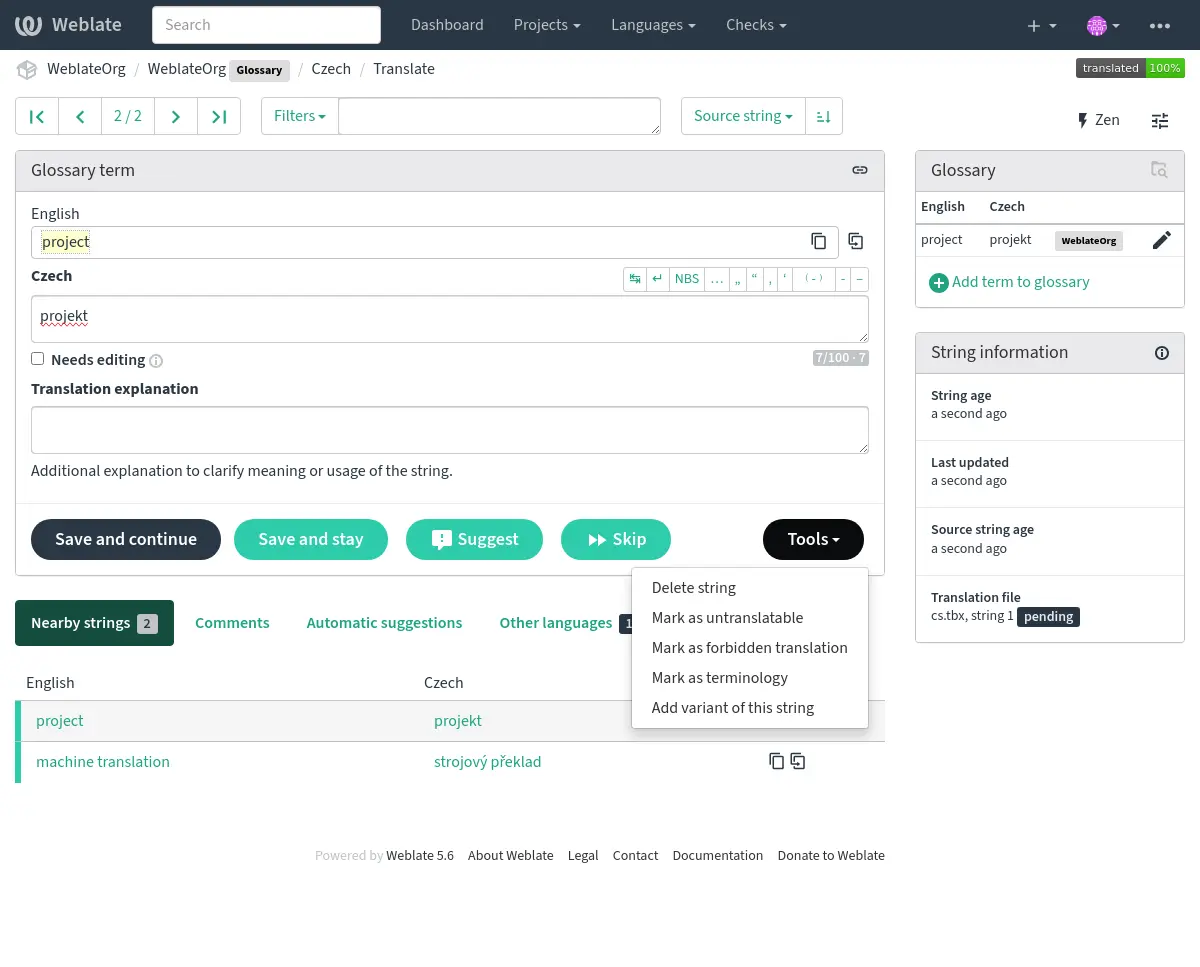Copy source text icon inside English field

[819, 241]
